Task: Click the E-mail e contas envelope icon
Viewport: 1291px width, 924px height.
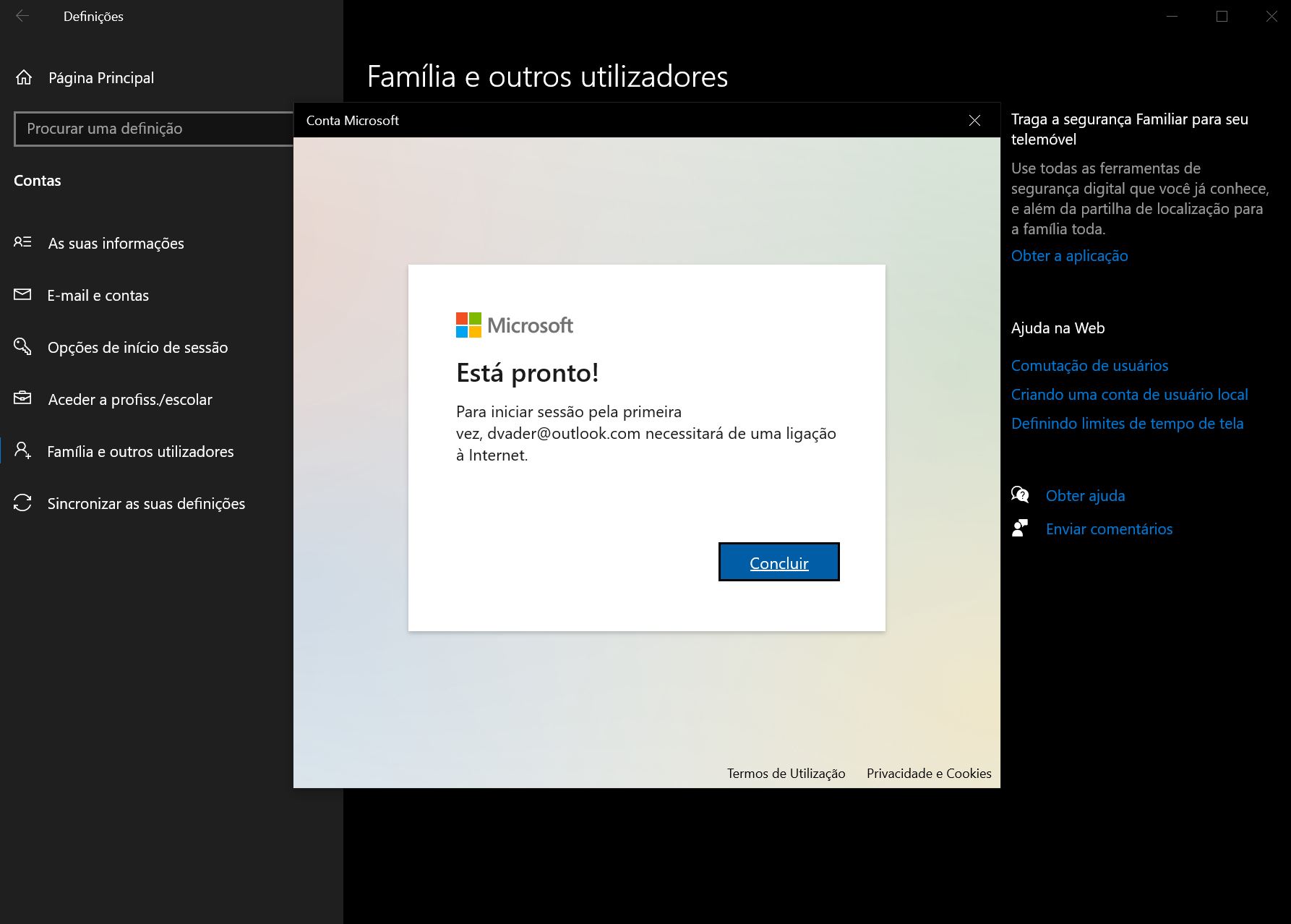Action: tap(22, 294)
